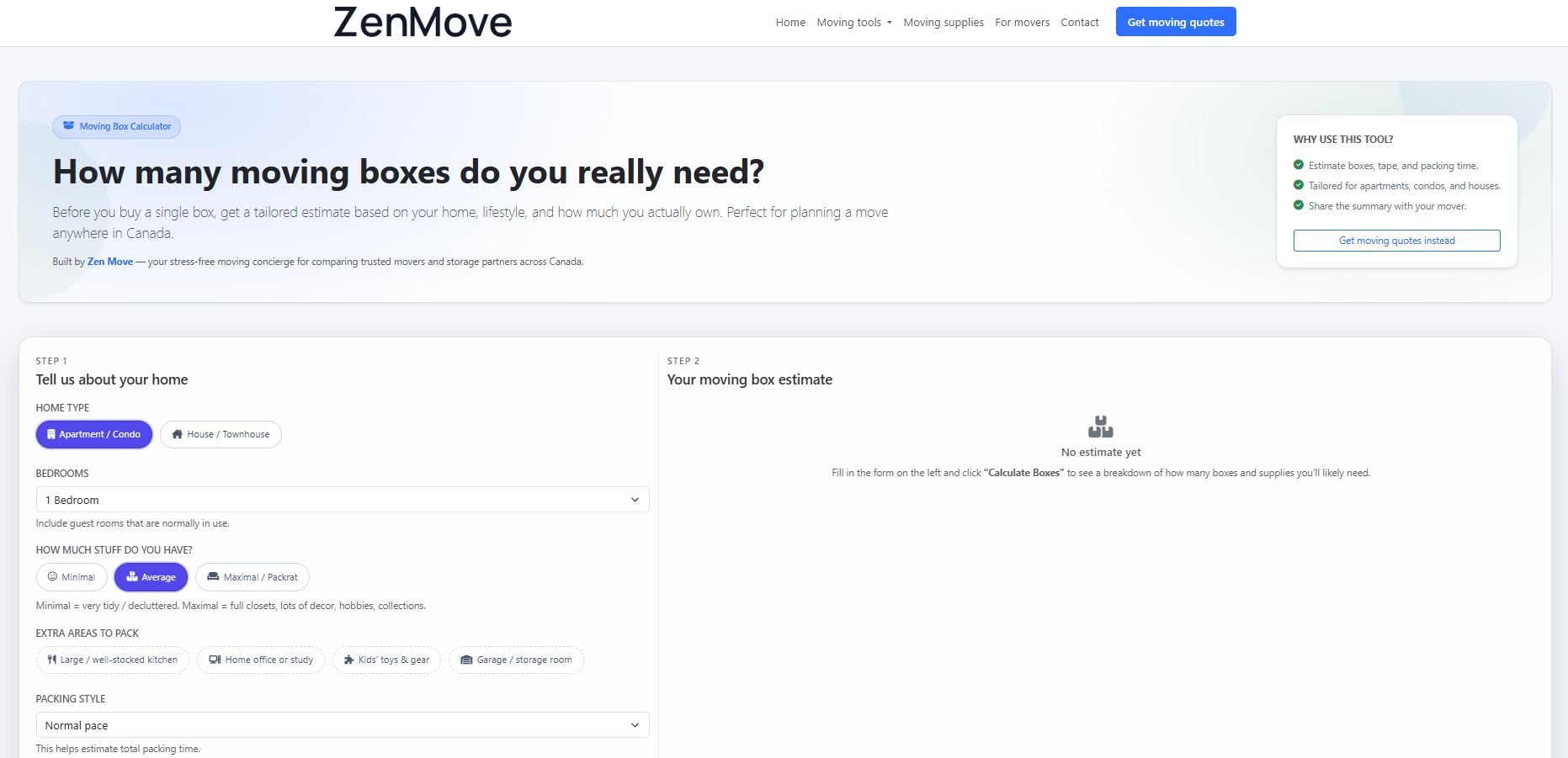
Task: Click the boxes icon above No estimate yet
Action: pos(1101,426)
